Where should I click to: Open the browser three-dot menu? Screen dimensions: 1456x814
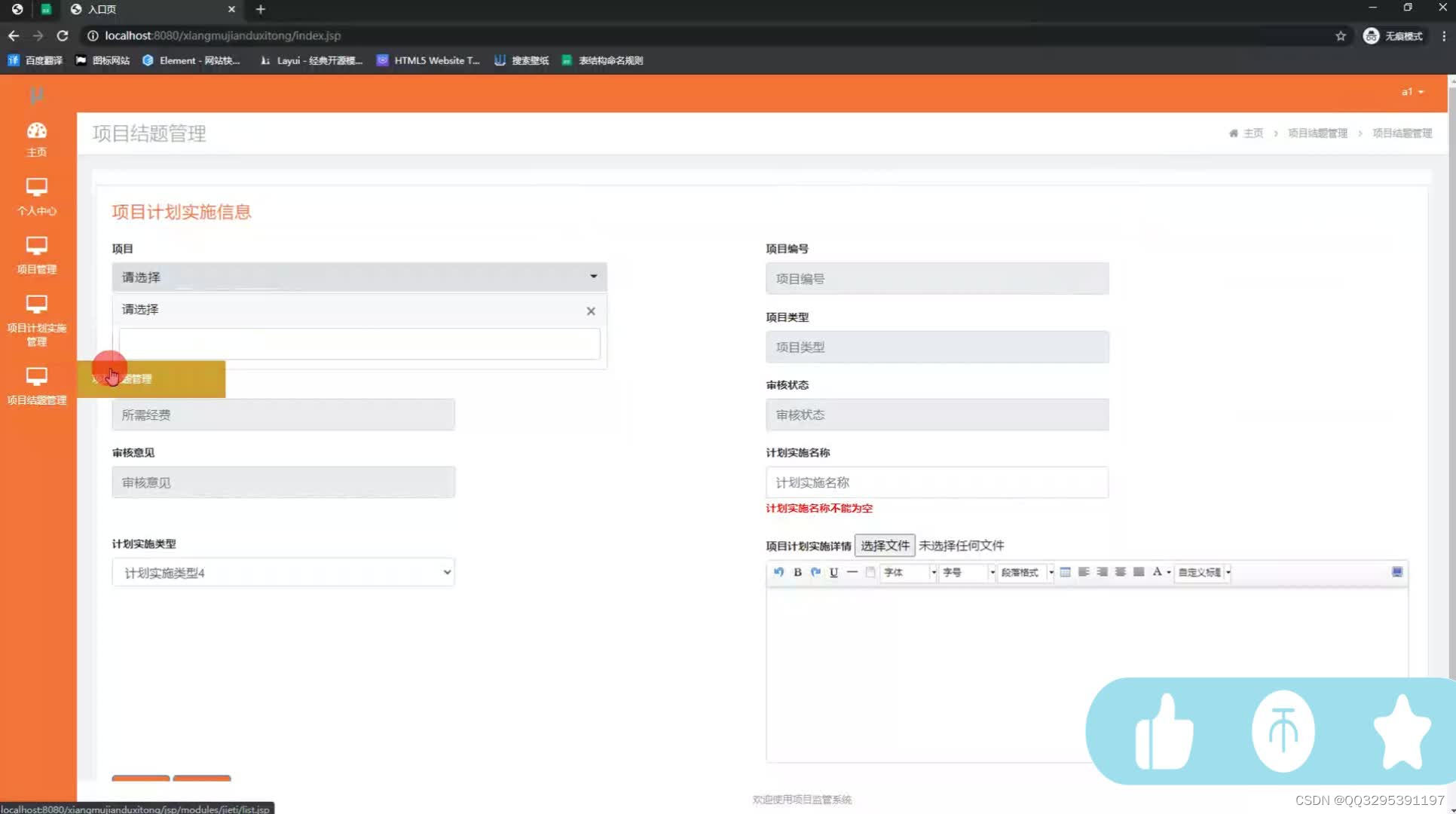coord(1444,35)
